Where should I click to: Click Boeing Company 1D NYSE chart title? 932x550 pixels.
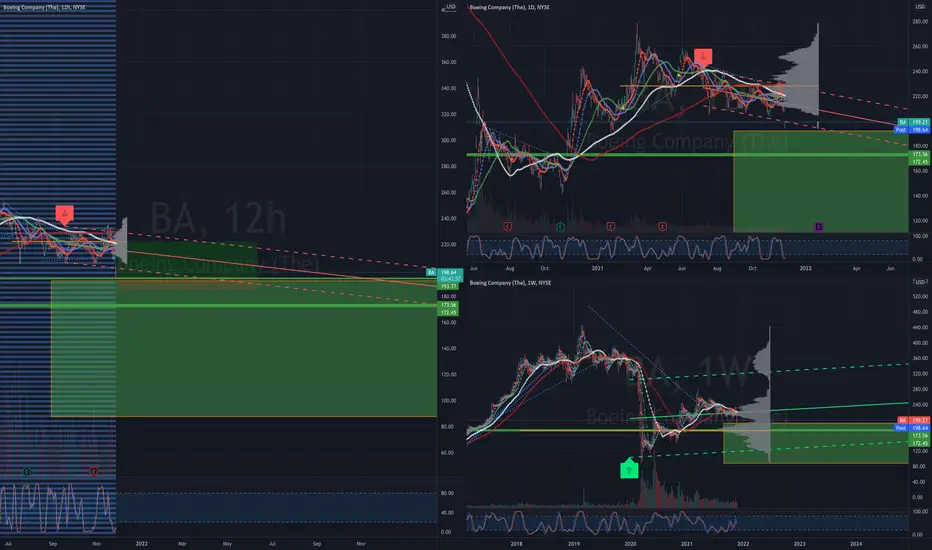coord(509,7)
